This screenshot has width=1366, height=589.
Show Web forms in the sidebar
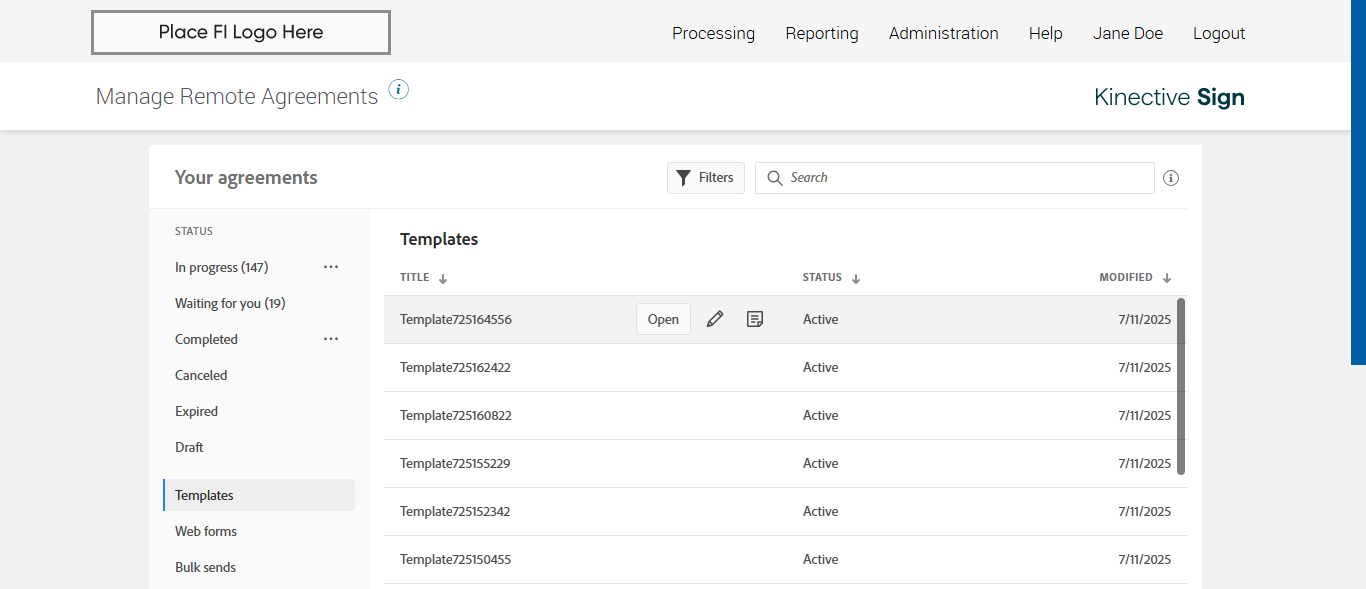click(206, 531)
